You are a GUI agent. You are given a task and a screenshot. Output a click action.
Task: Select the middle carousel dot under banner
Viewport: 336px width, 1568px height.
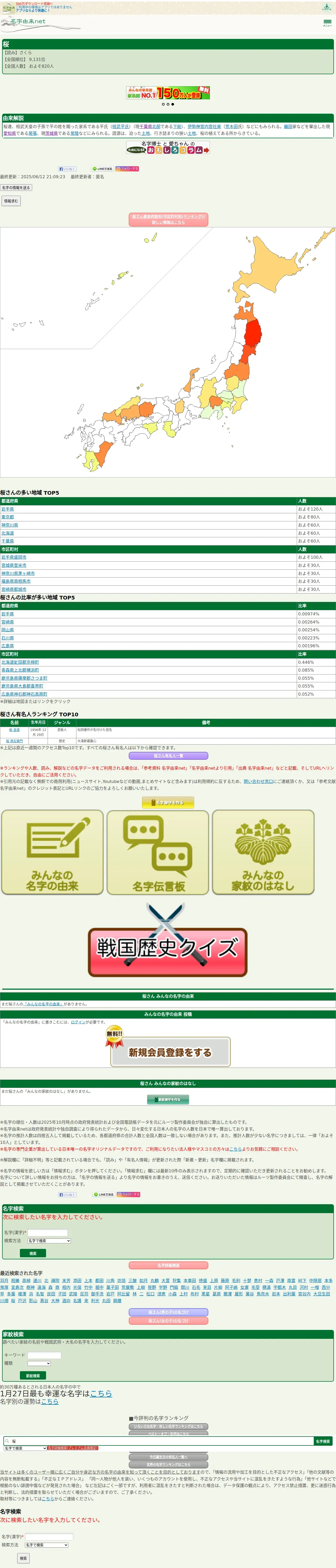pos(168,104)
